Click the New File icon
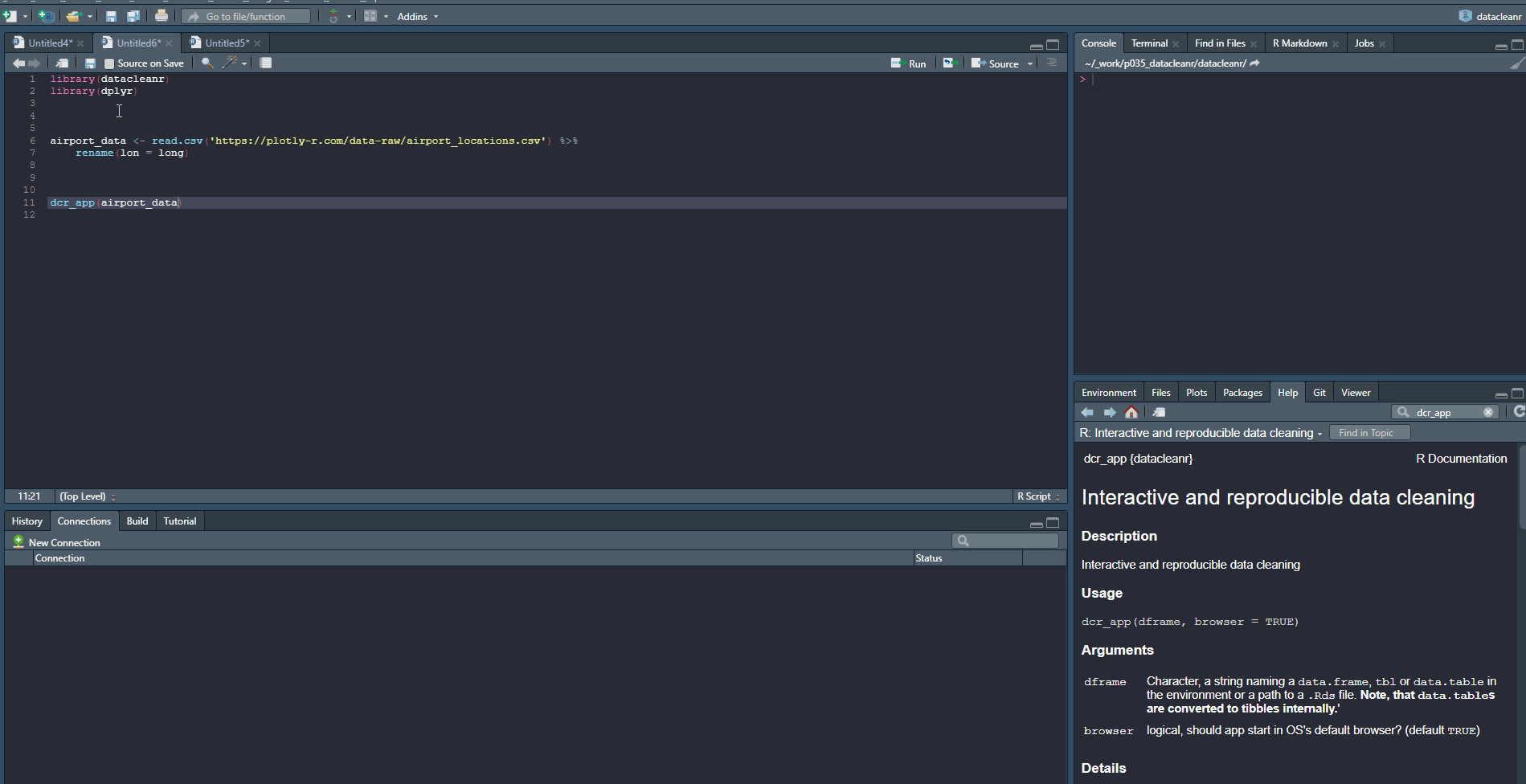This screenshot has height=784, width=1526. click(10, 16)
